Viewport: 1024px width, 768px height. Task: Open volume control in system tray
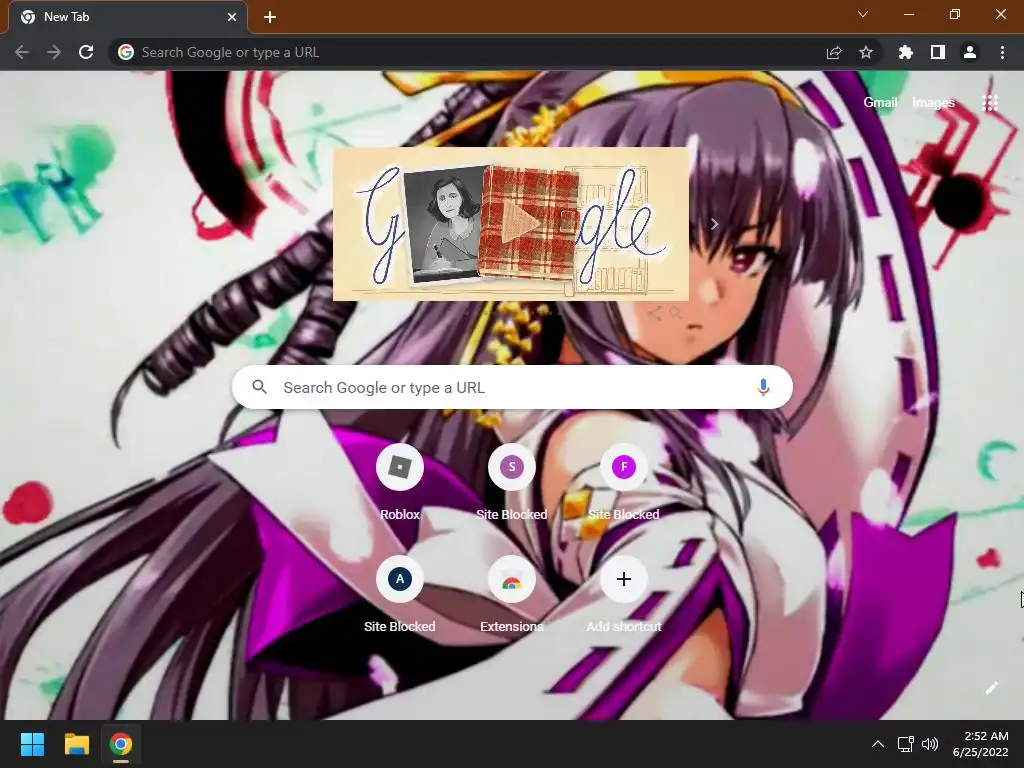pos(930,744)
